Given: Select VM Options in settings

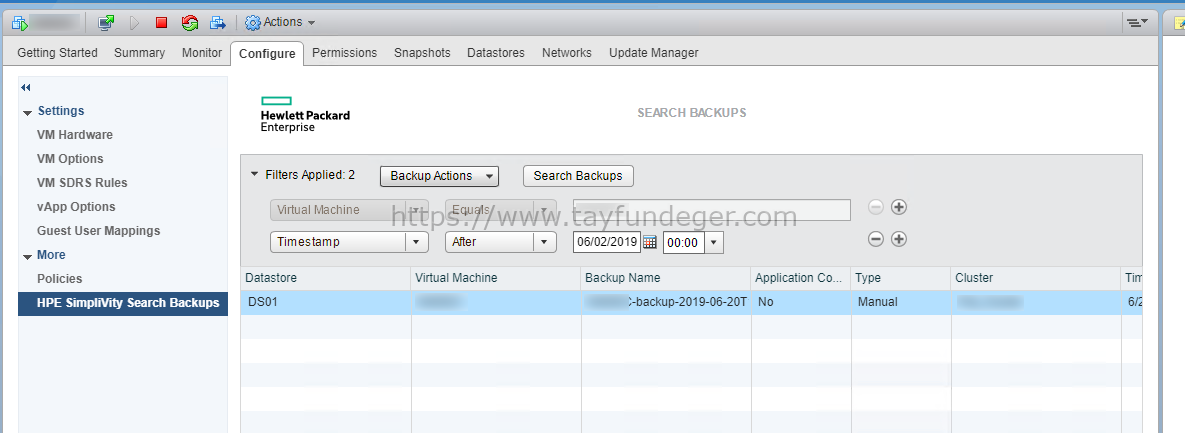Looking at the screenshot, I should pyautogui.click(x=70, y=159).
